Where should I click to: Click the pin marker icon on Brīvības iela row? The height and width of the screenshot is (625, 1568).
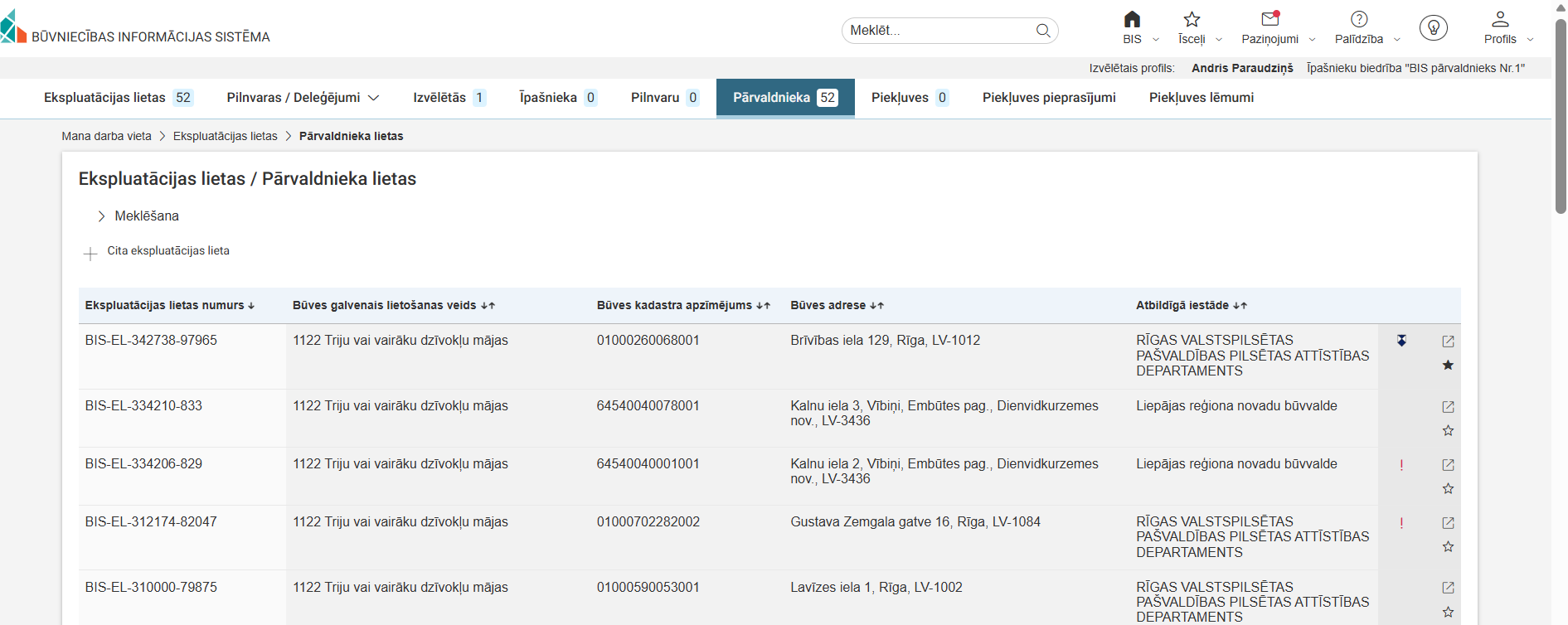pyautogui.click(x=1401, y=341)
